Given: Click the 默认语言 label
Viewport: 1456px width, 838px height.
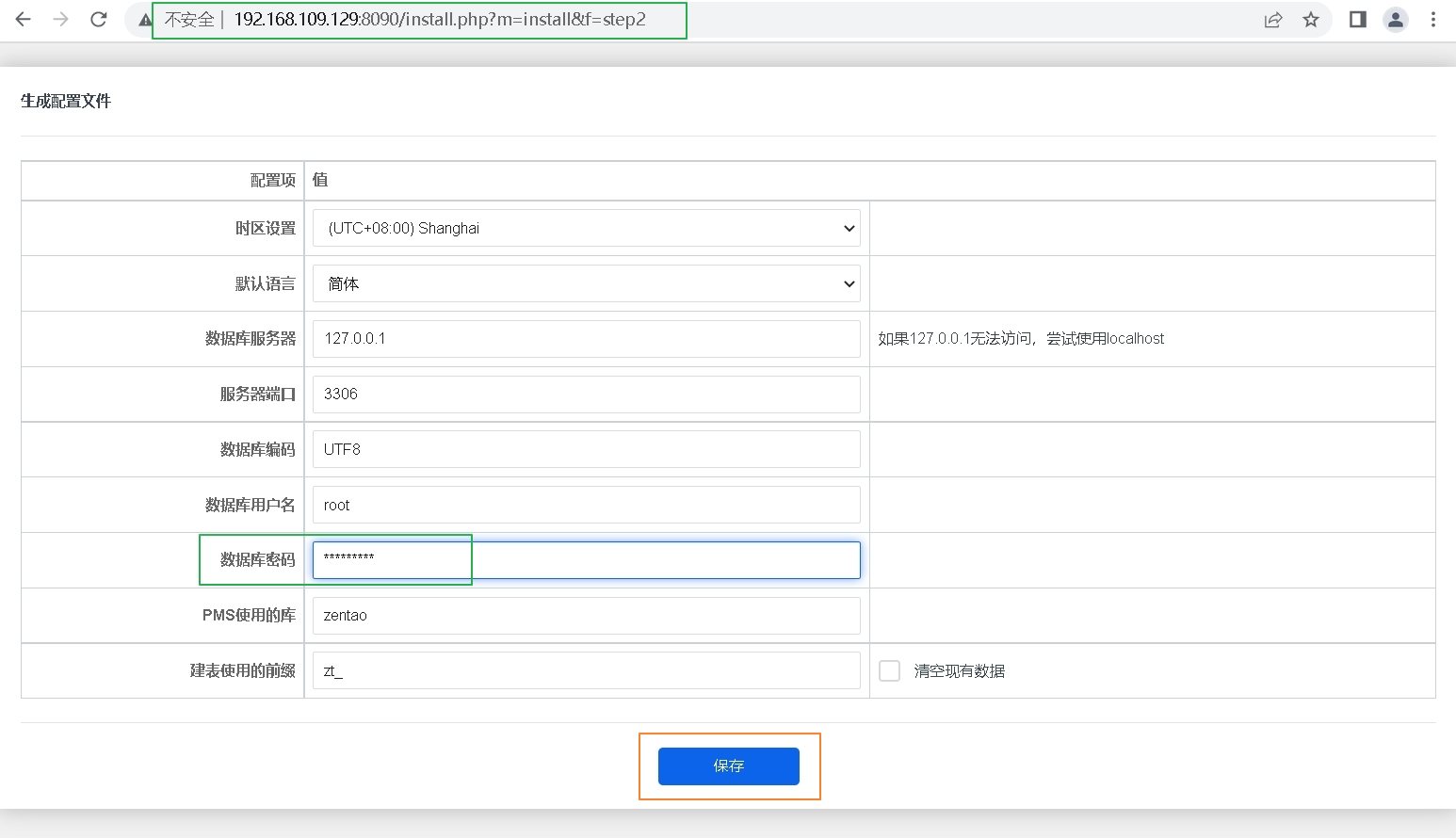Looking at the screenshot, I should [x=266, y=283].
